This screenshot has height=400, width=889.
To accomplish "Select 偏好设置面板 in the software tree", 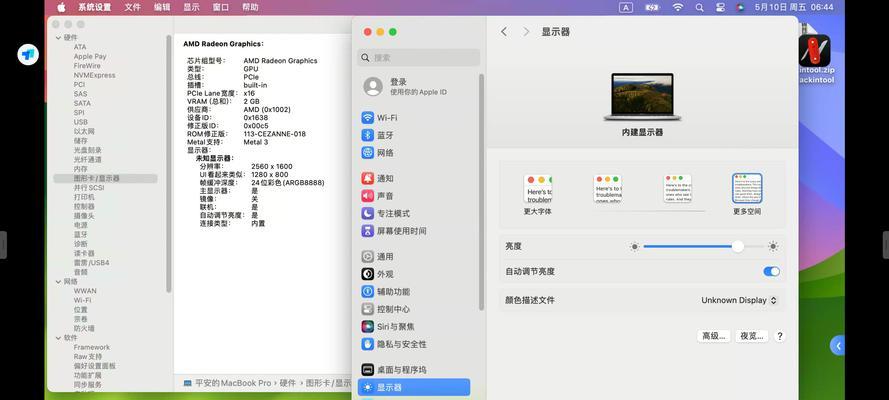I will (x=95, y=366).
